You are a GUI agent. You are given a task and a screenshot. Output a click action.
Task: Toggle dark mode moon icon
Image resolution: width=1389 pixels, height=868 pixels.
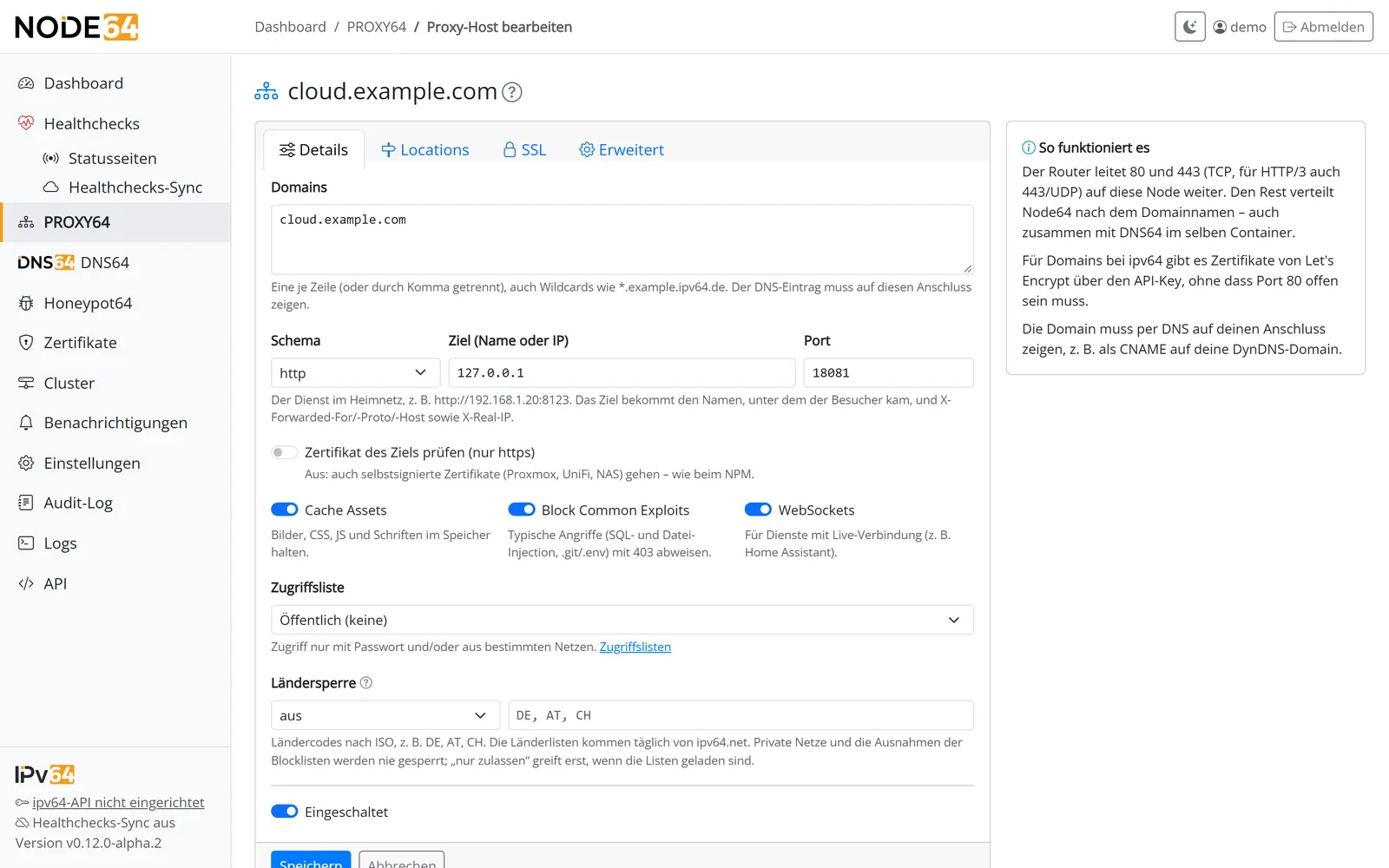point(1189,27)
